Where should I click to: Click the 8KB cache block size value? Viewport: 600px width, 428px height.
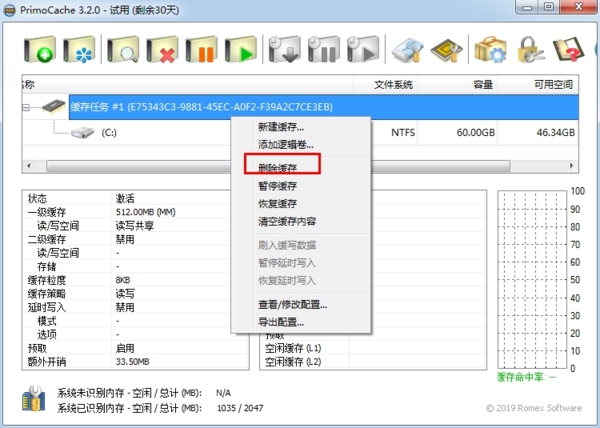tap(123, 280)
